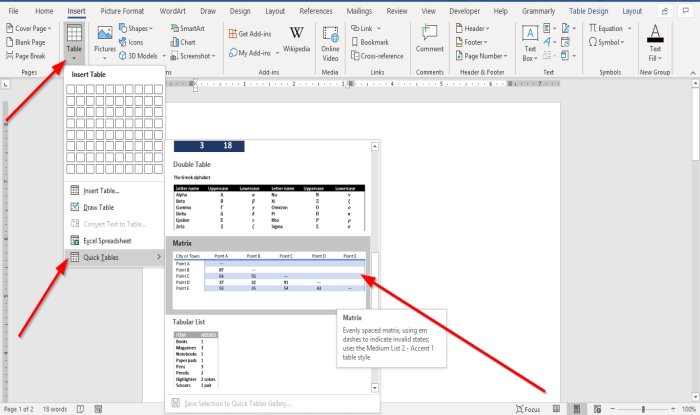This screenshot has height=415, width=700.
Task: Insert a Cross-reference
Action: pos(377,56)
